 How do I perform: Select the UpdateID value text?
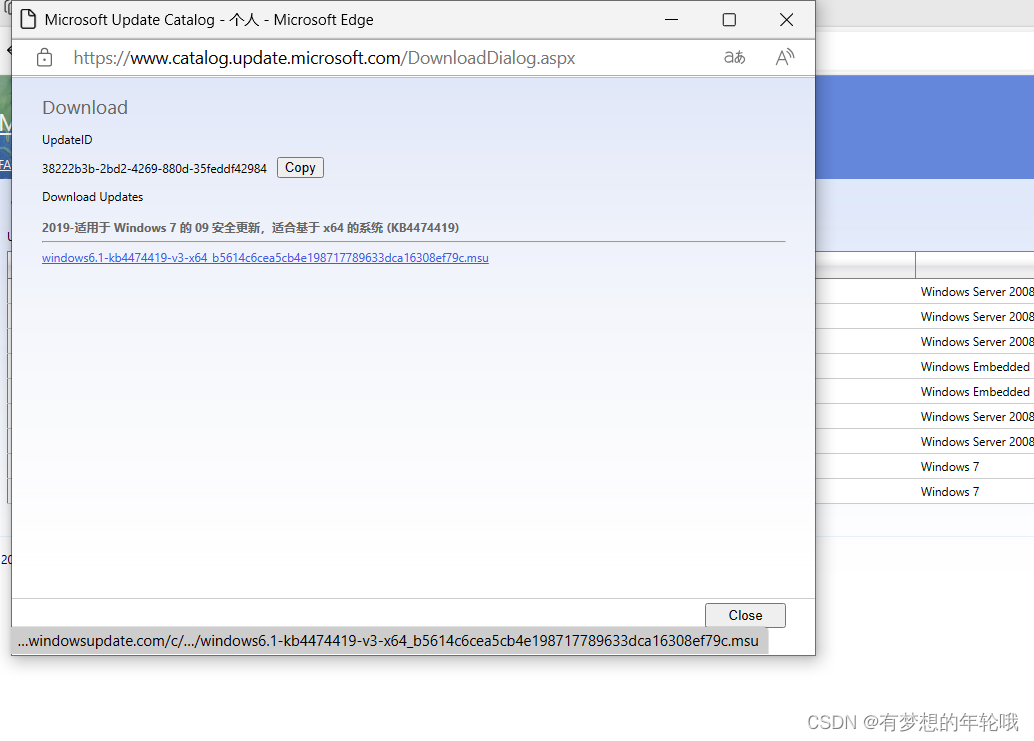[x=153, y=168]
